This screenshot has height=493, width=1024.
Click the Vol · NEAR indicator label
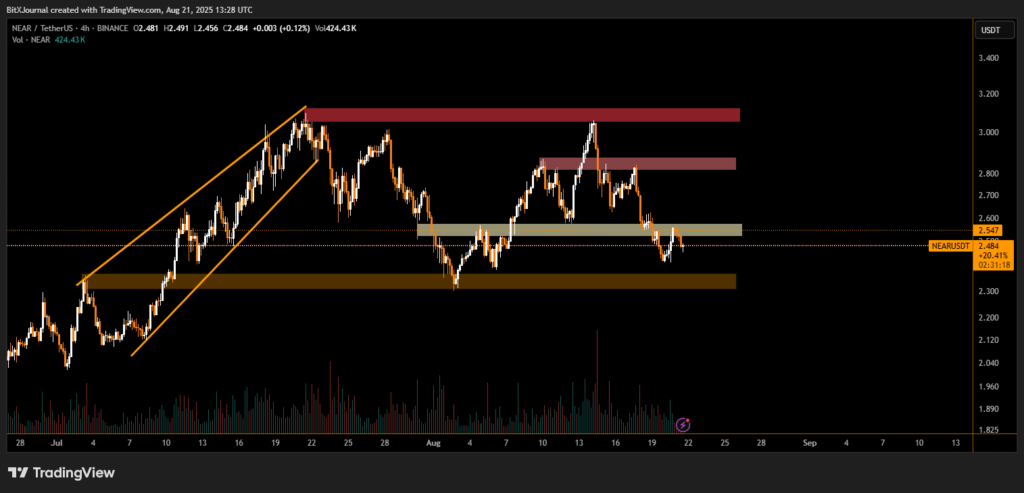(26, 42)
